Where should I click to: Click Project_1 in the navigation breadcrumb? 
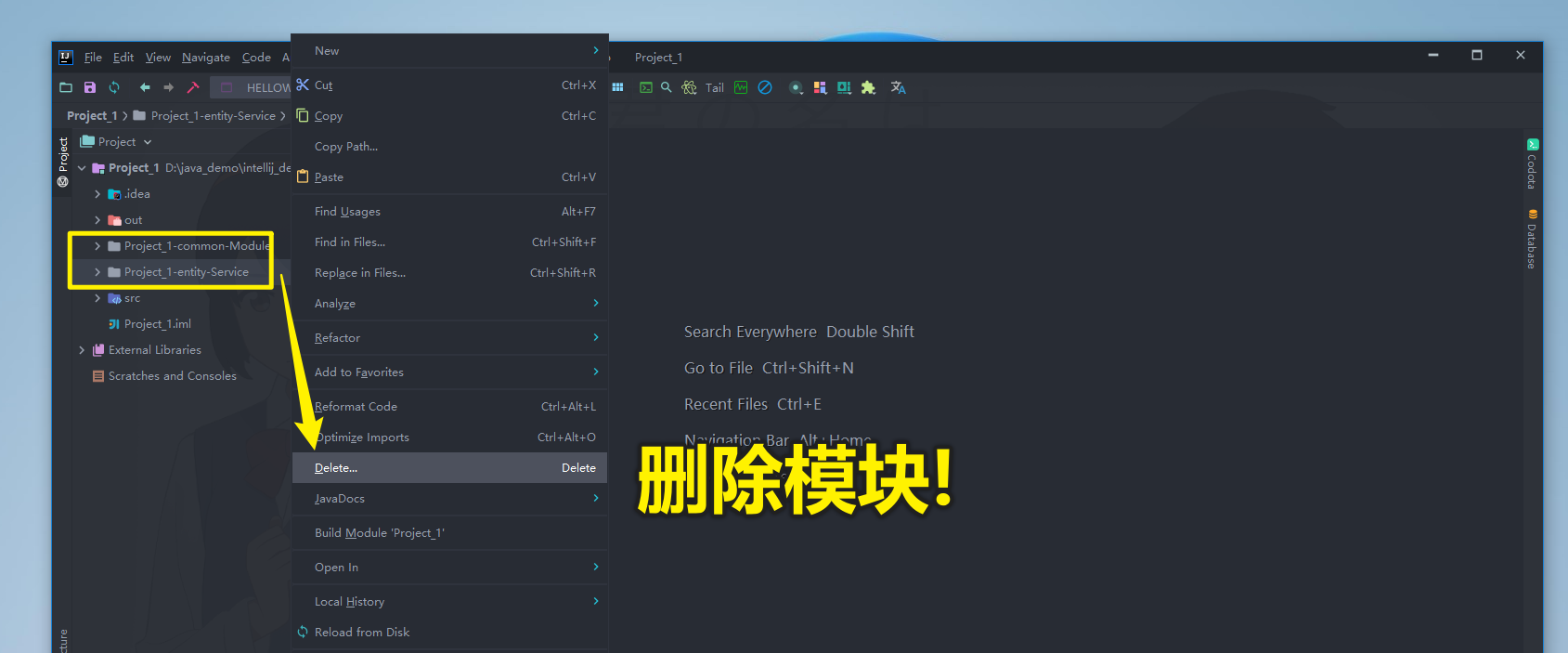[92, 116]
